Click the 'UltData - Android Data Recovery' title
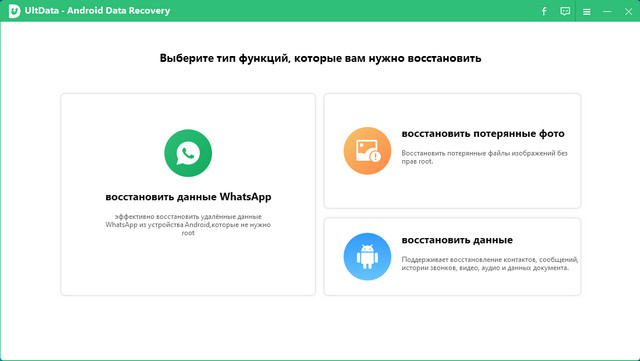 pyautogui.click(x=97, y=11)
